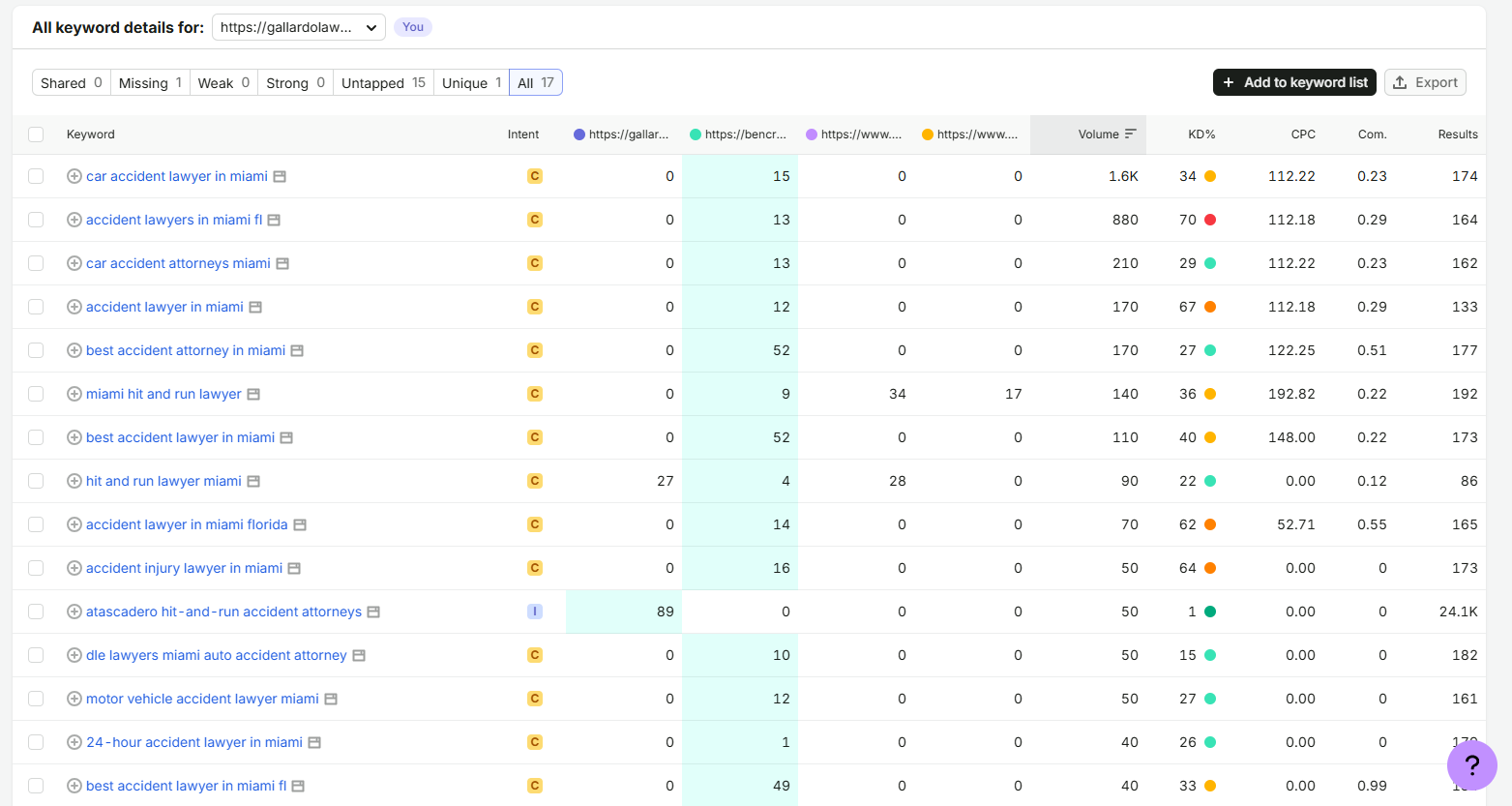The image size is (1512, 806).
Task: Check the box for 'car accident attorneys miami'
Action: 36,263
